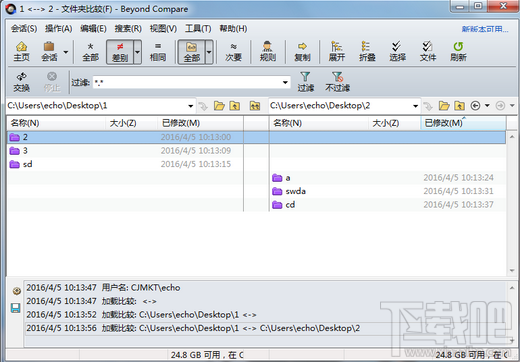The image size is (520, 362).
Task: Open the 工具(T) menu
Action: (x=198, y=29)
